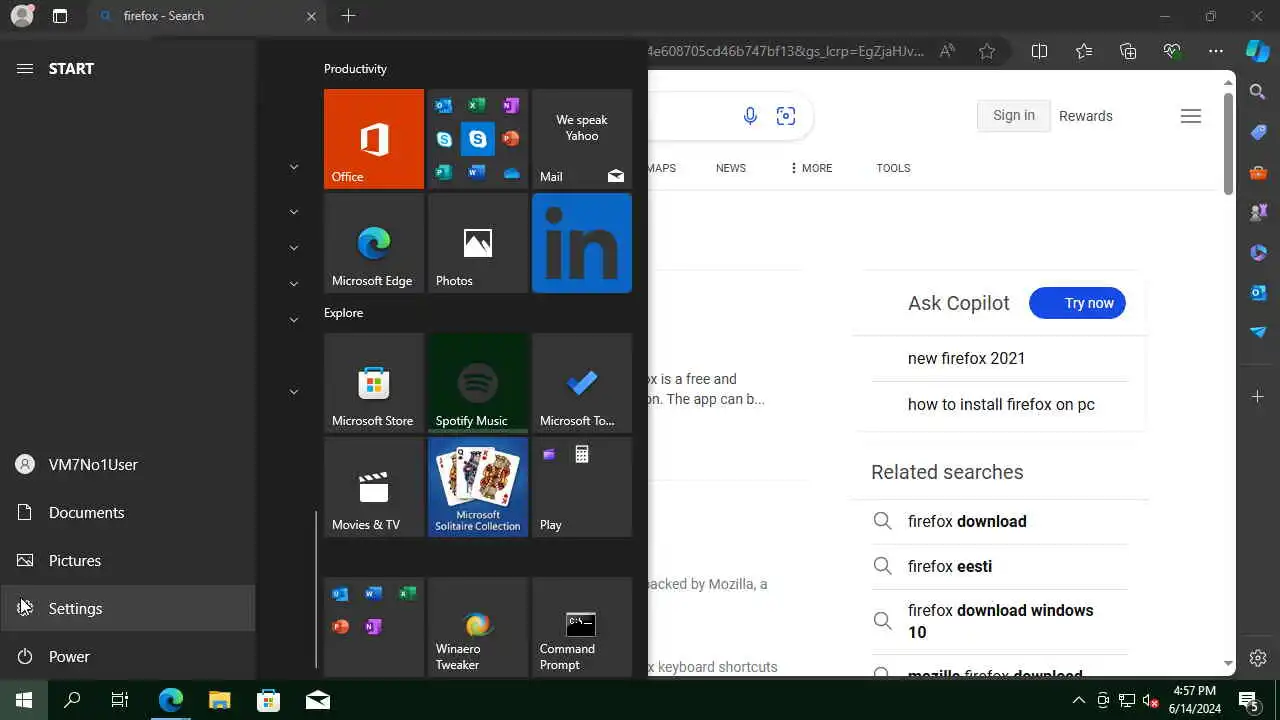Expand the START hamburger menu
Screen dimensions: 1280x720
(25, 68)
